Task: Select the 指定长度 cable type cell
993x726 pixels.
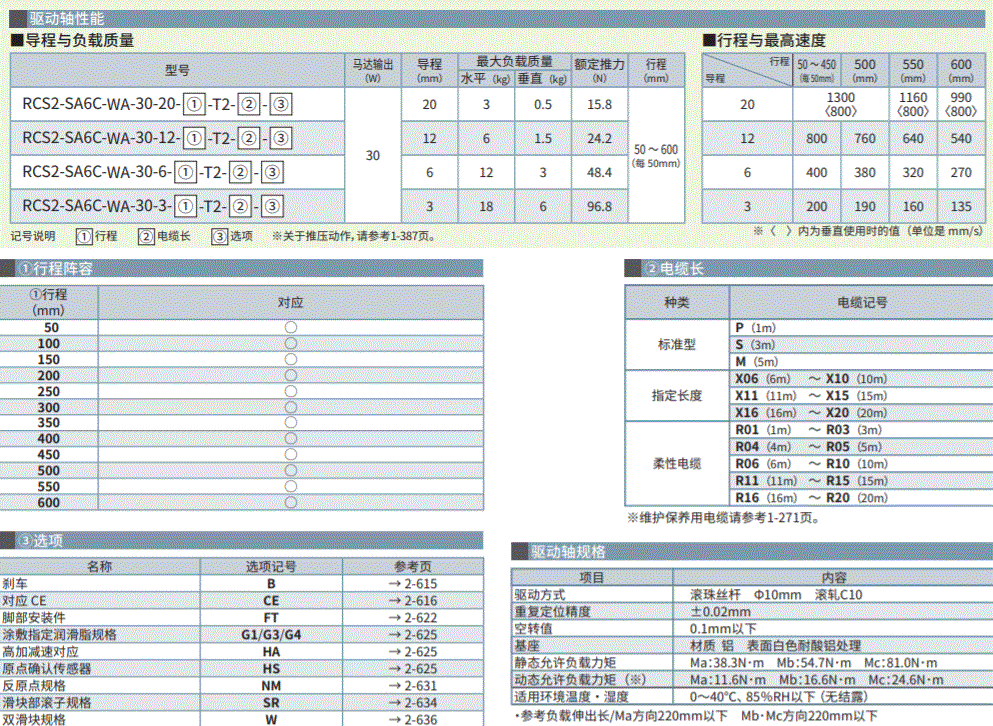Action: 676,396
